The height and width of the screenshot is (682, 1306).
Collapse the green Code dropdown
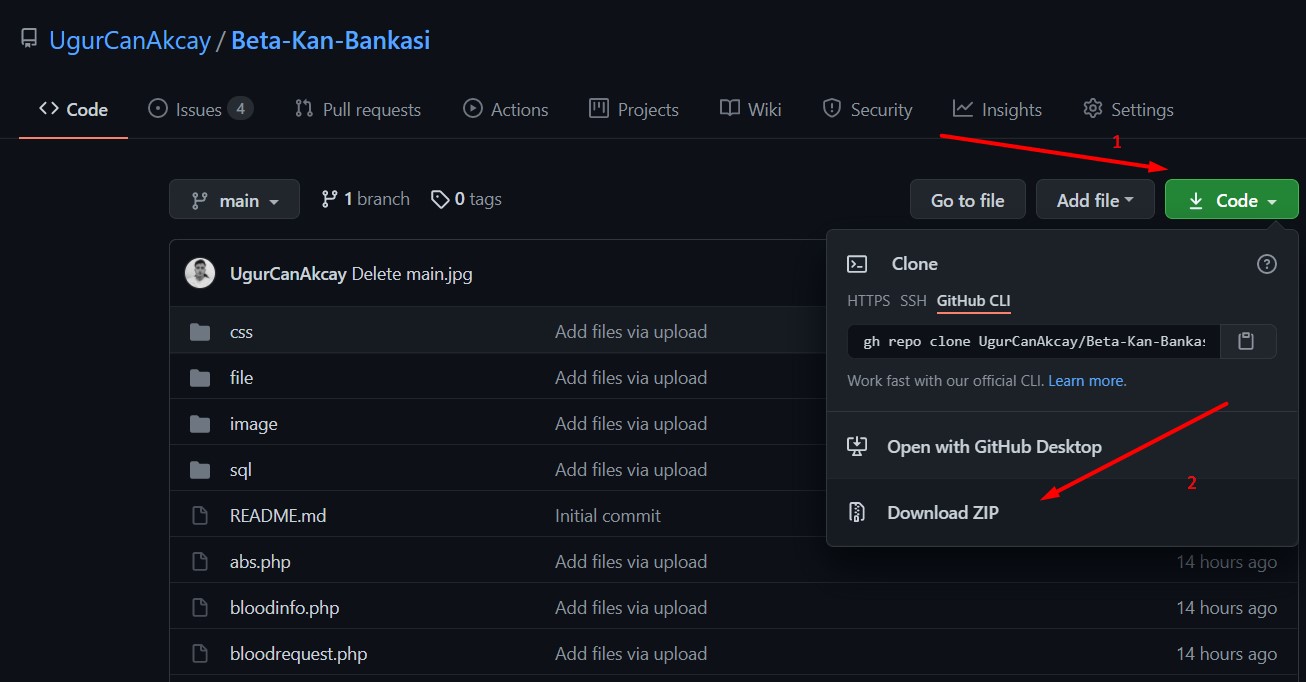(1231, 199)
